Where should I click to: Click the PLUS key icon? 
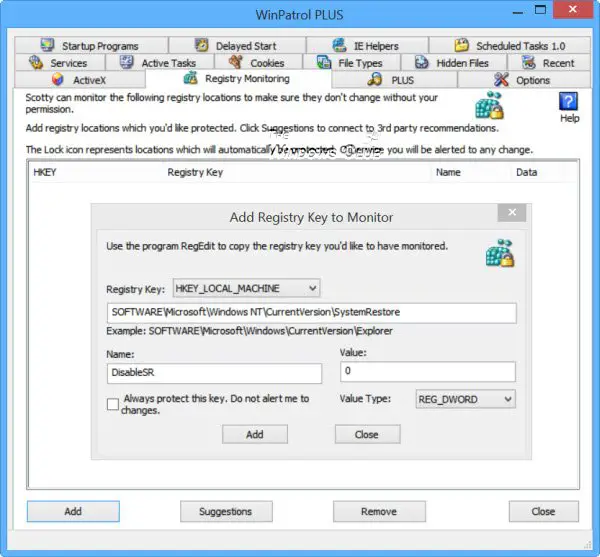point(375,80)
